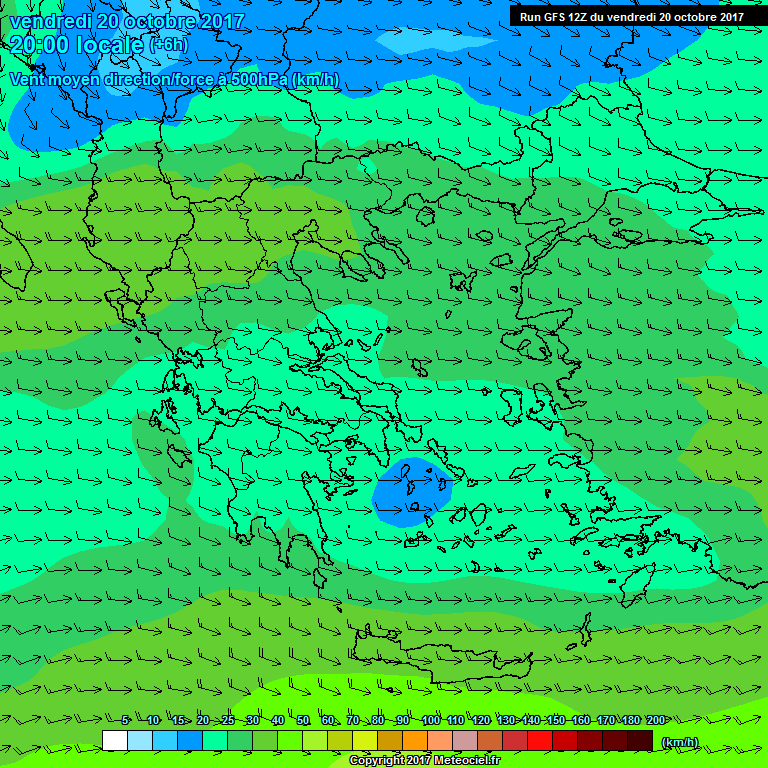
Task: Select the orange 100 km/h legend swatch
Action: pyautogui.click(x=415, y=740)
